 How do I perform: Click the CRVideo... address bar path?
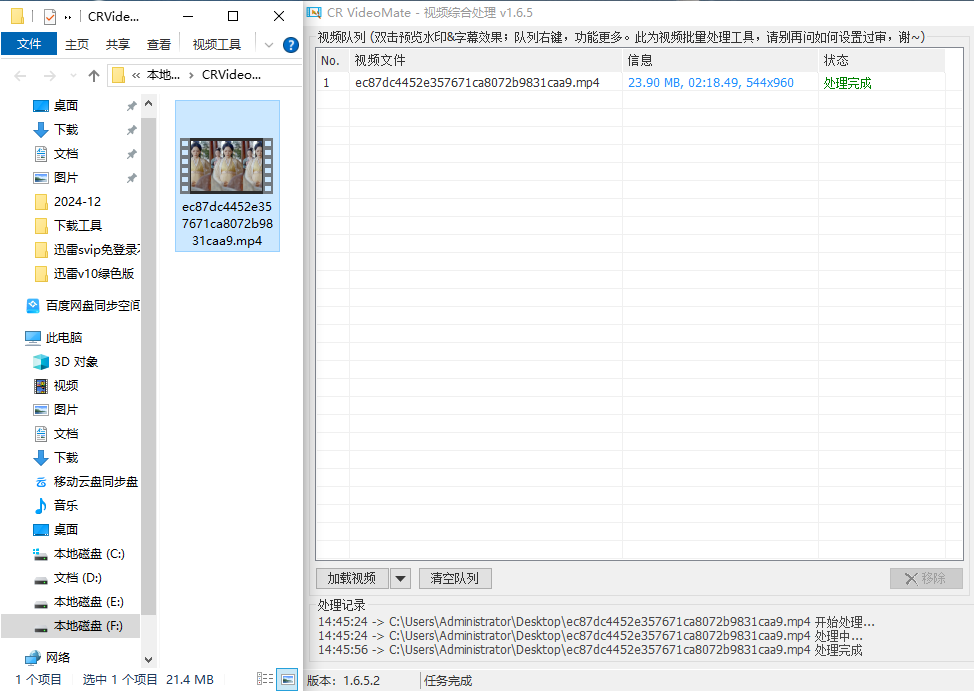click(231, 75)
